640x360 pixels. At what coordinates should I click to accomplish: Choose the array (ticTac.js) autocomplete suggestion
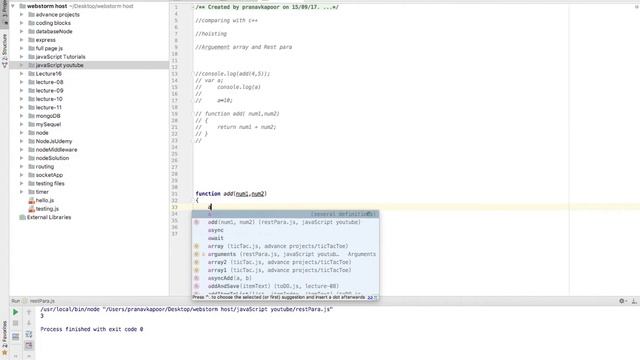pos(285,246)
